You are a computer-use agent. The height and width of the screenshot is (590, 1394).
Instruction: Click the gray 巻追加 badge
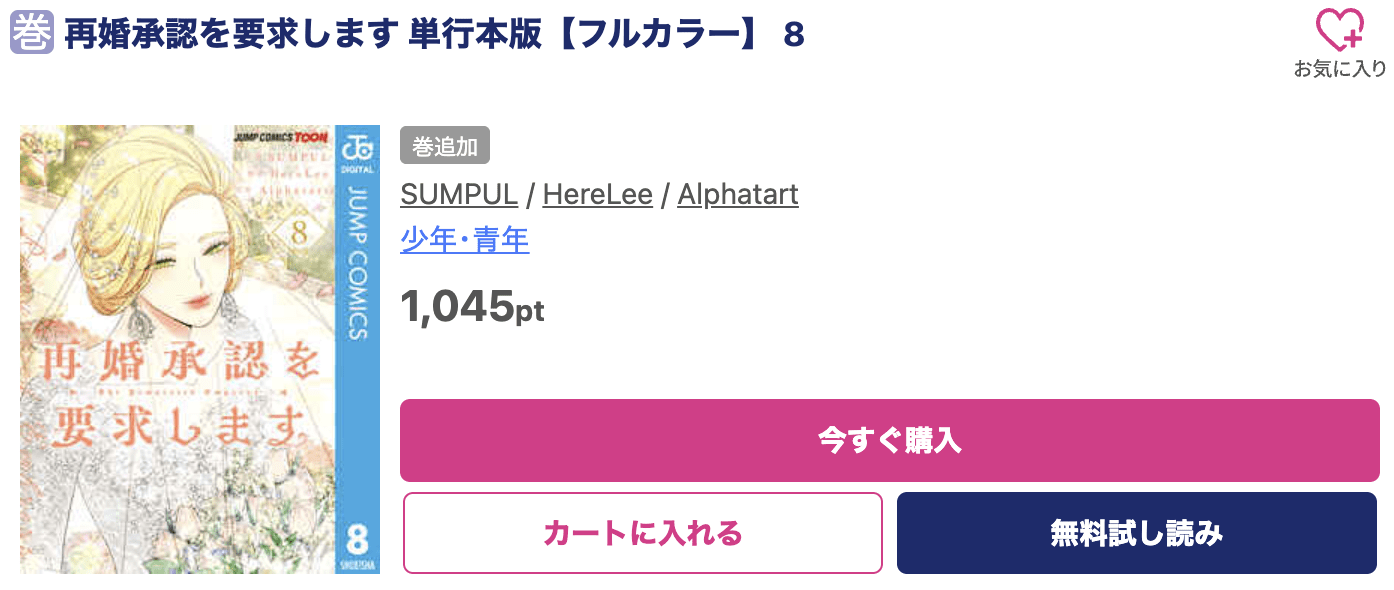tap(445, 146)
